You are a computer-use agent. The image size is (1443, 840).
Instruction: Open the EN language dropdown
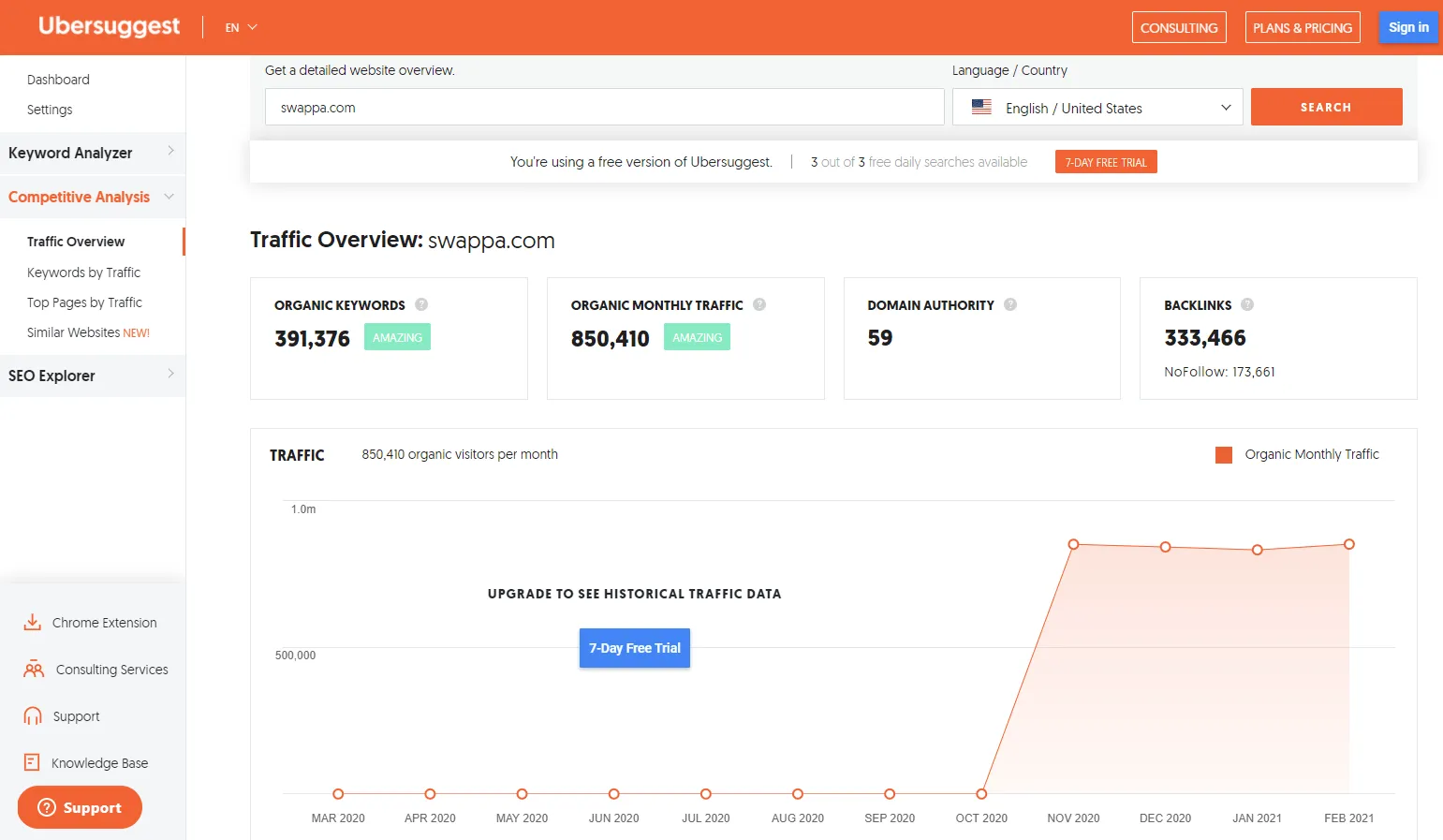pyautogui.click(x=241, y=28)
